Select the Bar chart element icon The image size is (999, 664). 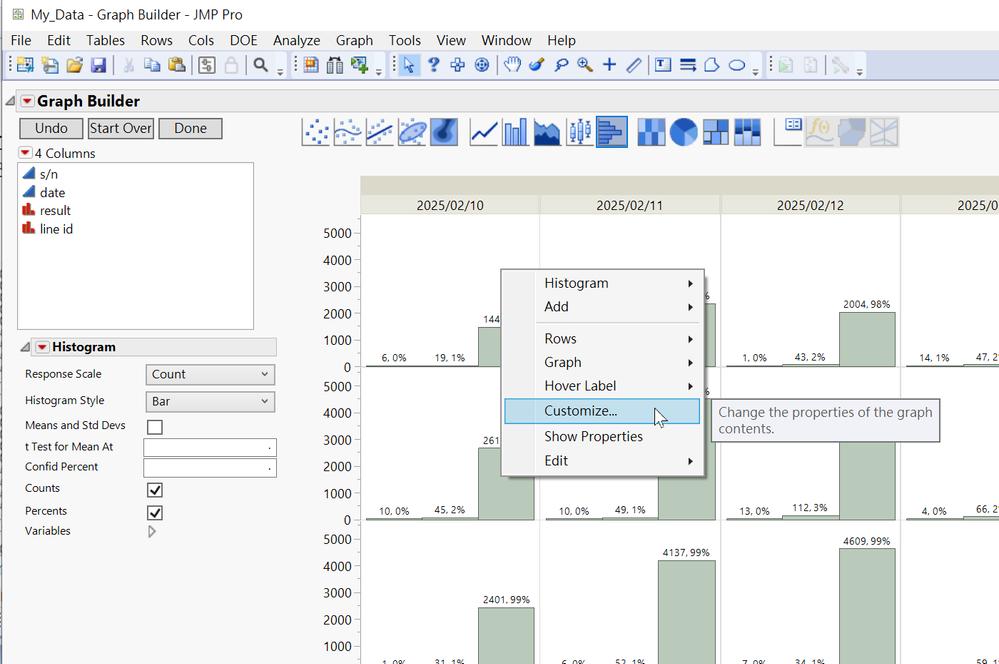pos(515,133)
